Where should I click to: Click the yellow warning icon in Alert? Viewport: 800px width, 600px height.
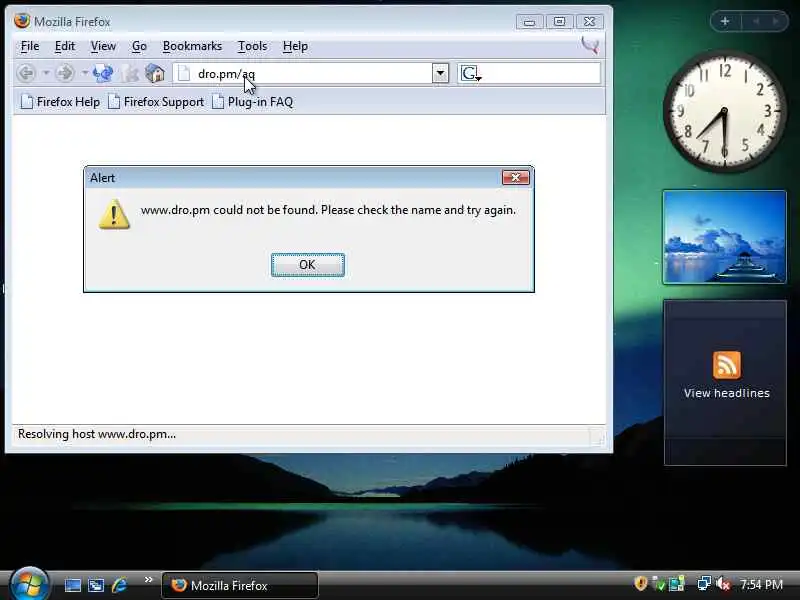click(x=114, y=214)
